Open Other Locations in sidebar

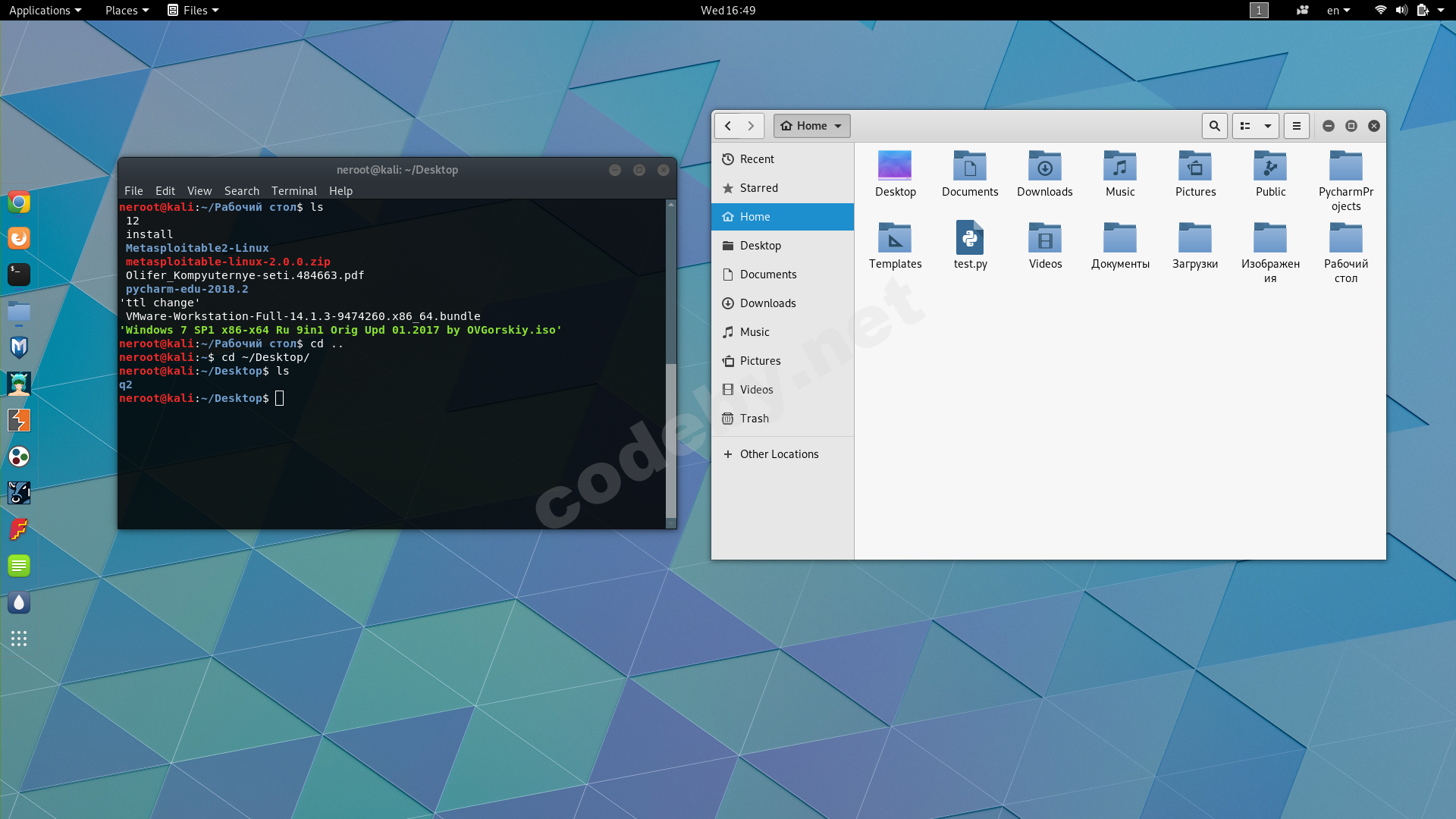pos(779,454)
